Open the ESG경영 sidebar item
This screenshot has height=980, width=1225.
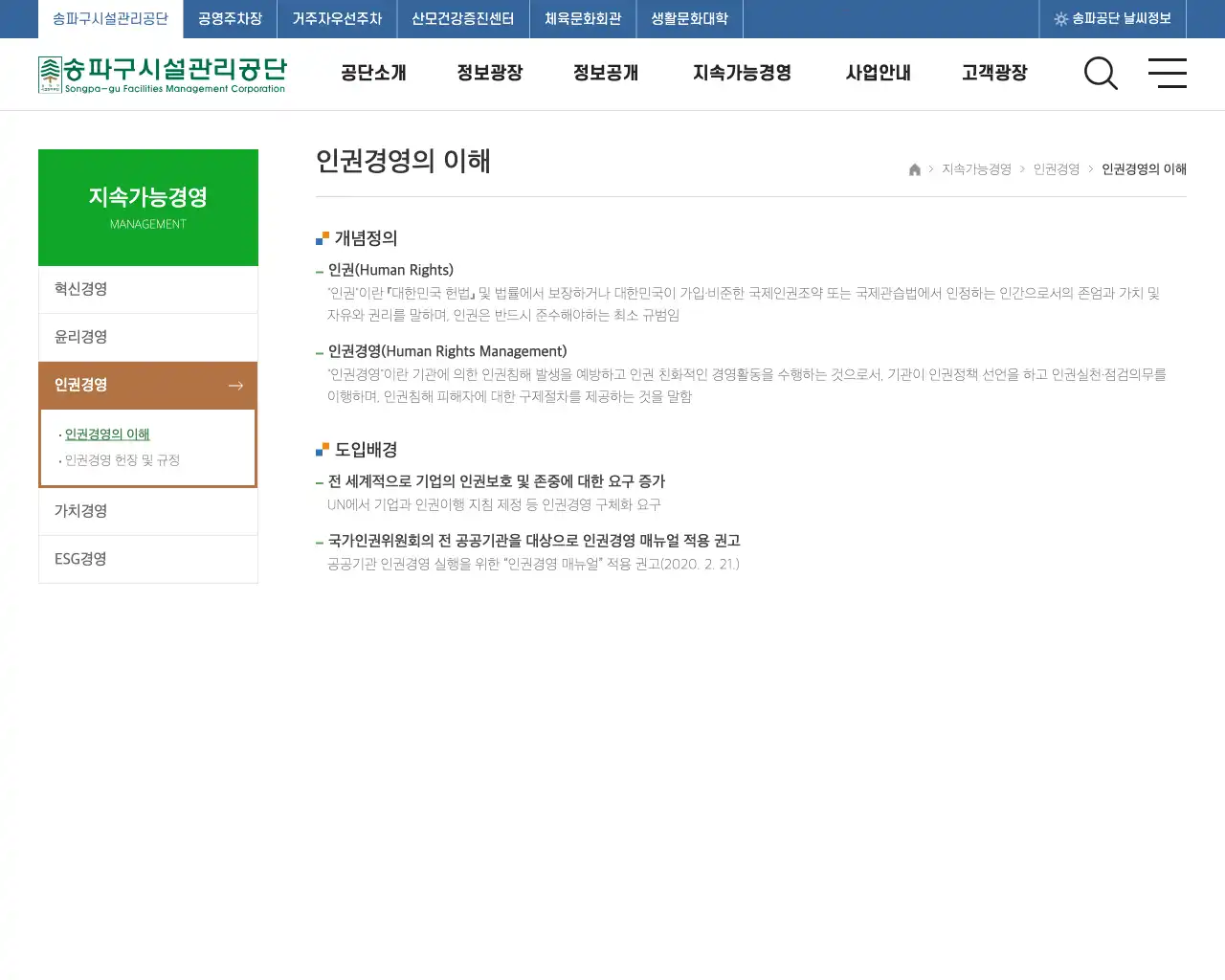coord(80,559)
